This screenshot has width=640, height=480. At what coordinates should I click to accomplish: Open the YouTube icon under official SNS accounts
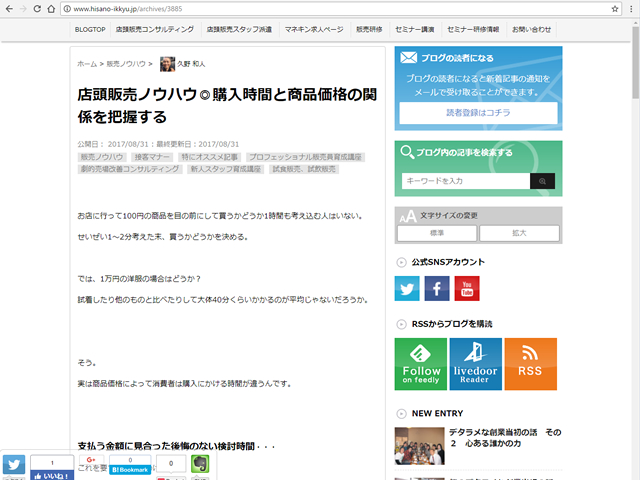[x=467, y=289]
